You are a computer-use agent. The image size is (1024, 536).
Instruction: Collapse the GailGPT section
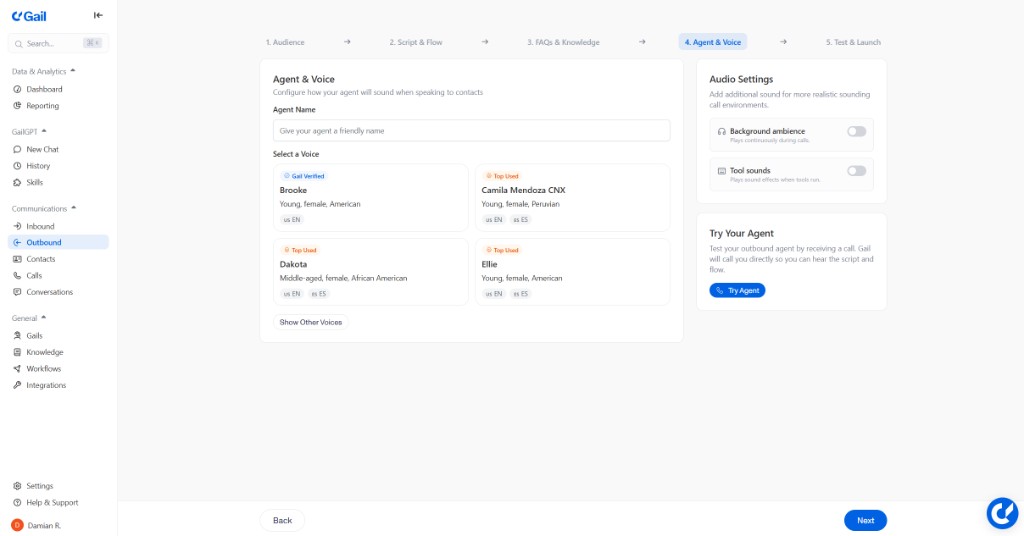coord(44,131)
